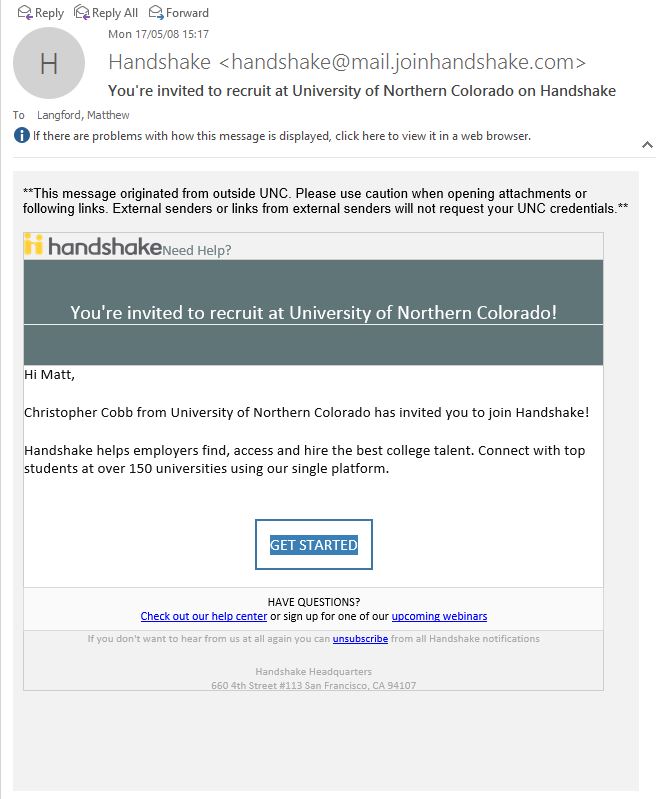The width and height of the screenshot is (658, 799).
Task: Collapse the message header chevron
Action: (x=647, y=145)
